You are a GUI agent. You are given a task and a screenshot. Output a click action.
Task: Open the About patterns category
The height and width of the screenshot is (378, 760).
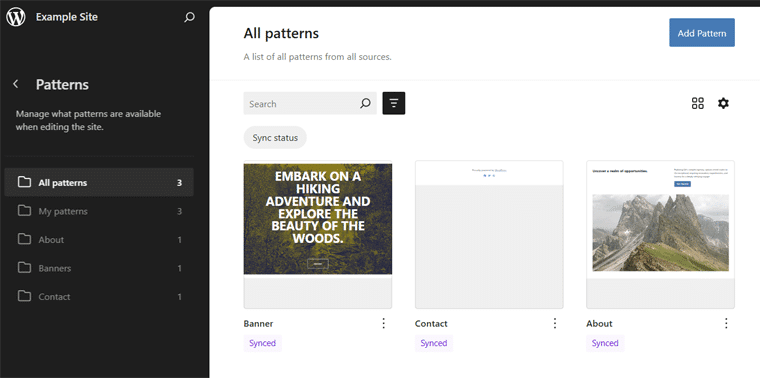[99, 239]
